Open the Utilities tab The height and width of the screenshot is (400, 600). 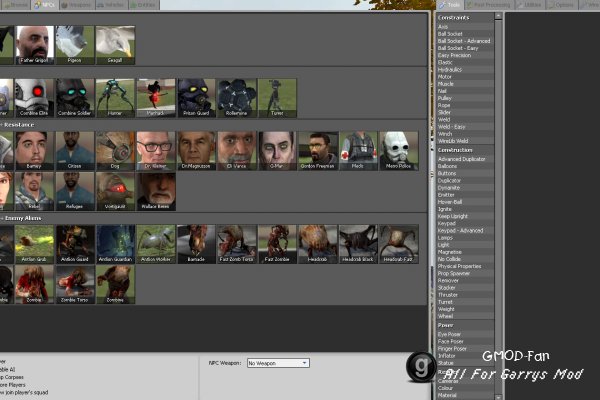530,5
